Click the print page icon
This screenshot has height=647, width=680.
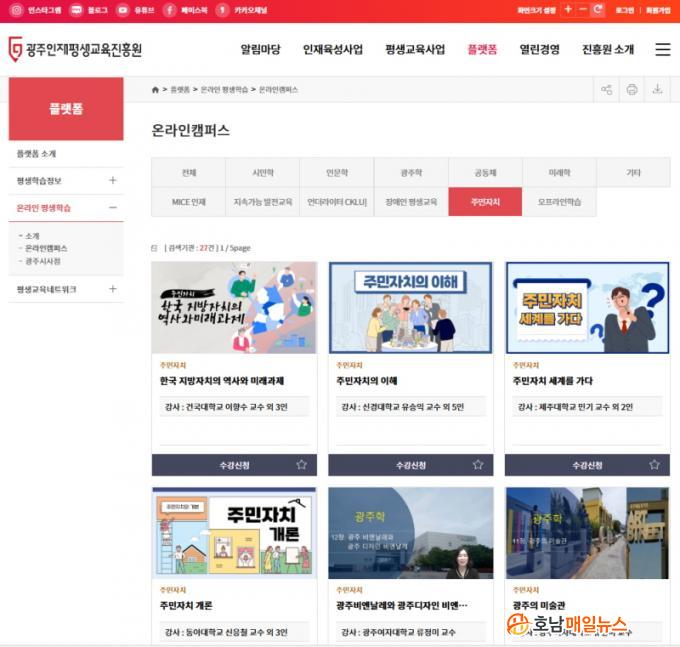point(632,90)
